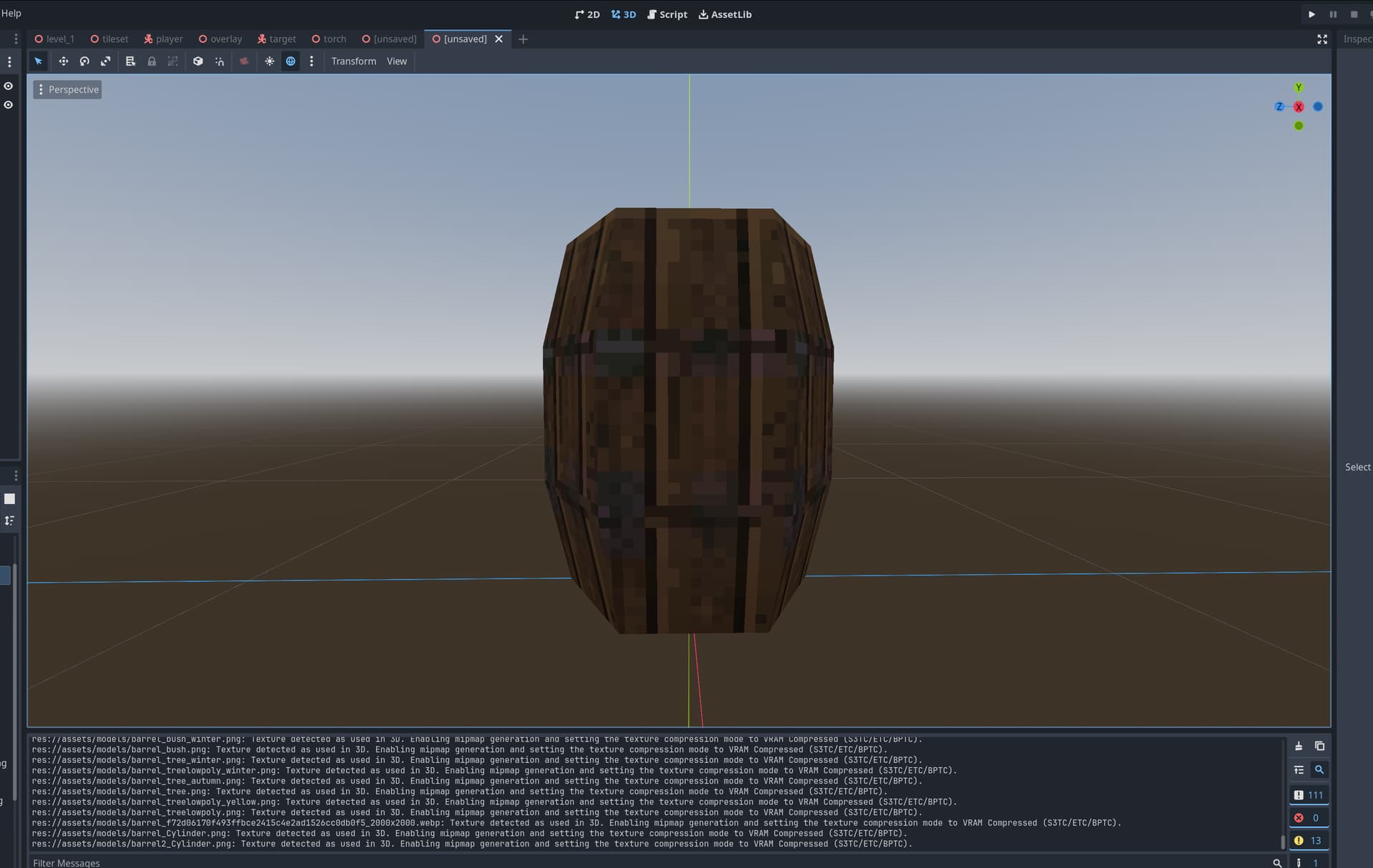Switch to the player scene tab
The height and width of the screenshot is (868, 1373).
tap(164, 39)
